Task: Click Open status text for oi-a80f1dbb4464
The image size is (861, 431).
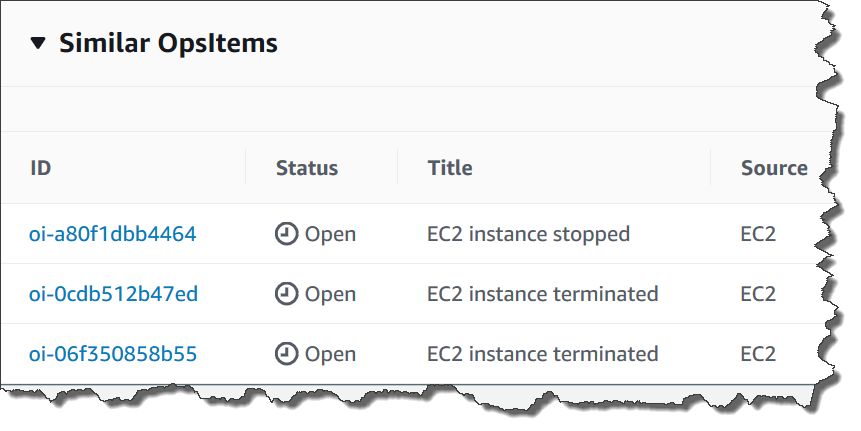Action: (330, 234)
